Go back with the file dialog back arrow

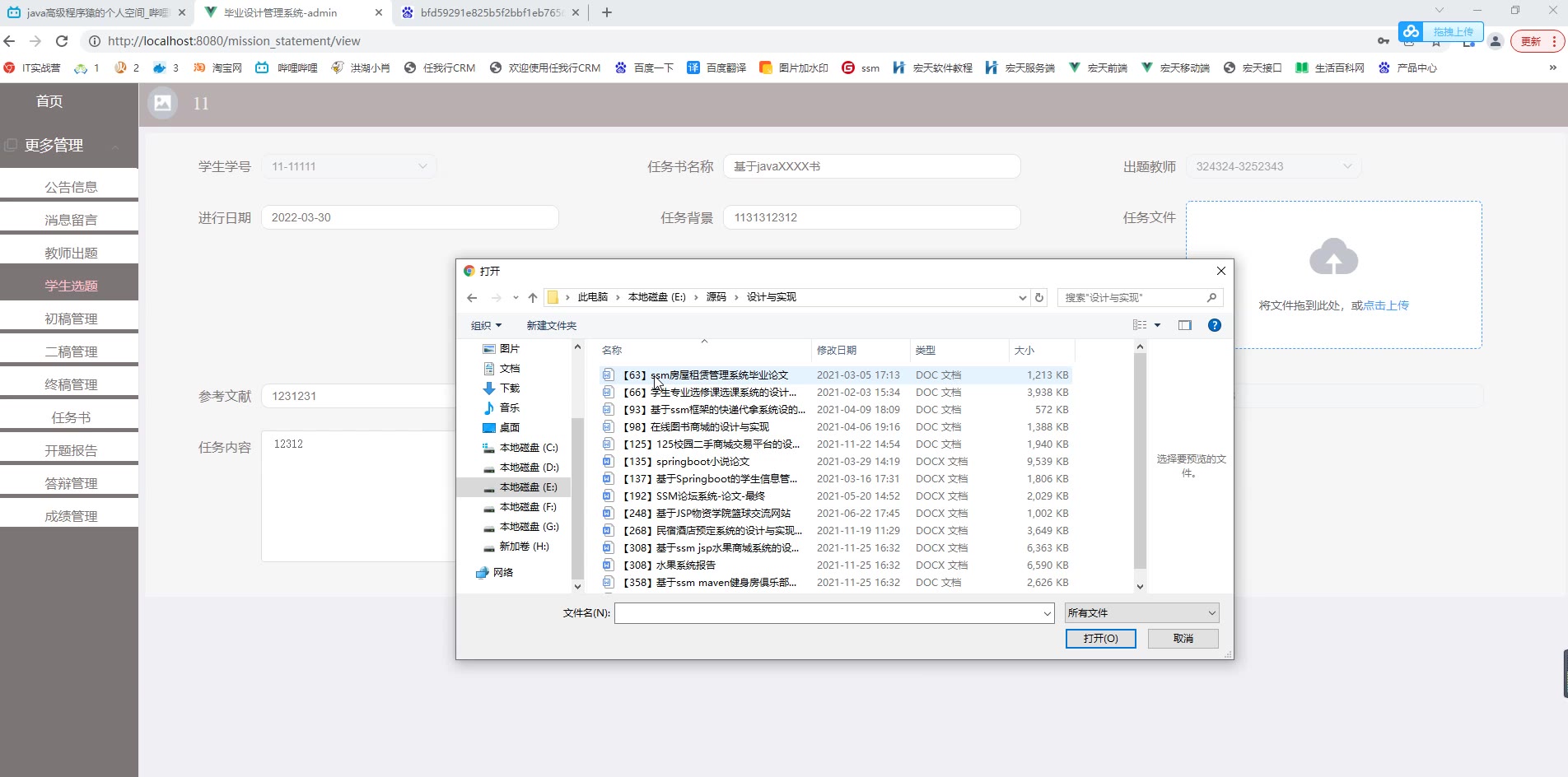[x=472, y=297]
